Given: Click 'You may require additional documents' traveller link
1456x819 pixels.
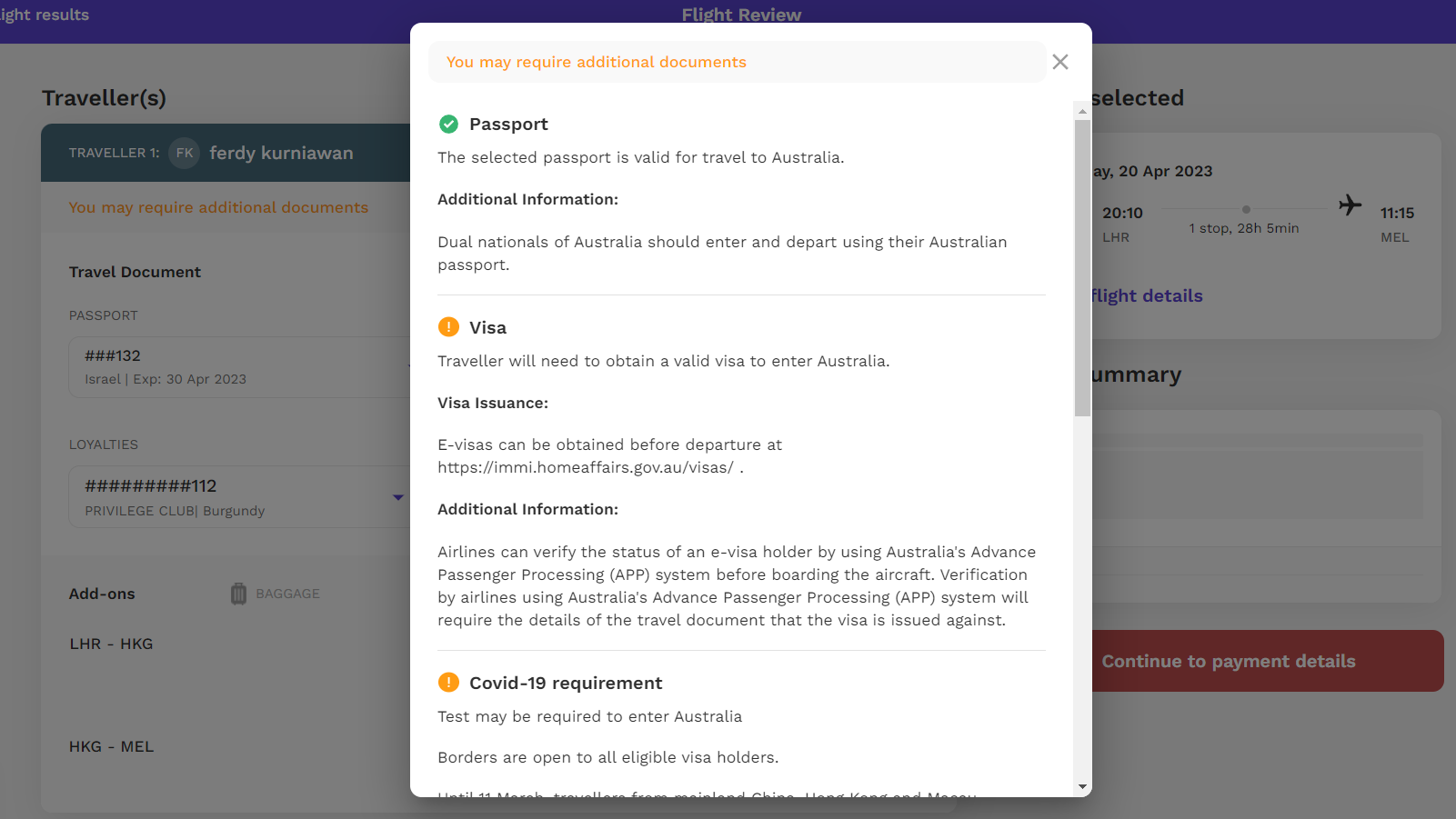Looking at the screenshot, I should [x=218, y=207].
